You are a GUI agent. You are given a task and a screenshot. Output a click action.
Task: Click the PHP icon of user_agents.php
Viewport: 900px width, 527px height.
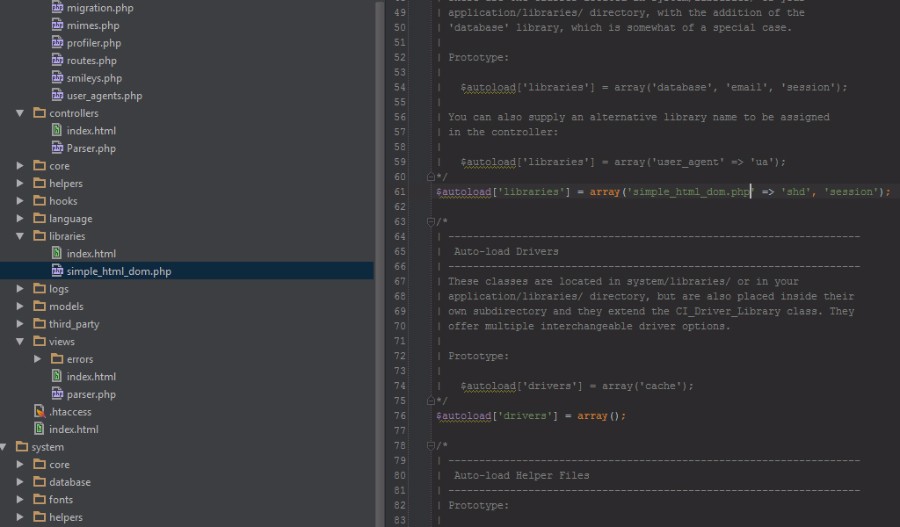tap(57, 95)
